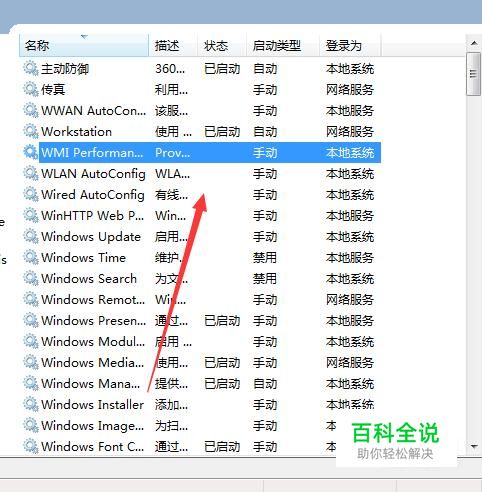Click 已启动 status of 主动防御 row
The image size is (482, 492).
222,69
